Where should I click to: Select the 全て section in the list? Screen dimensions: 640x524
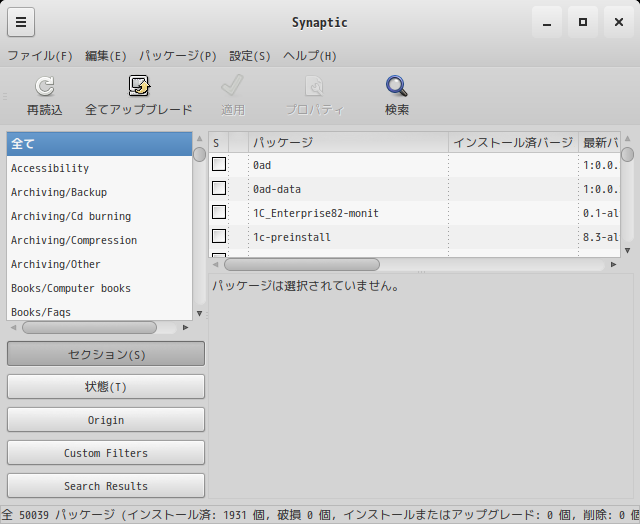coord(100,144)
